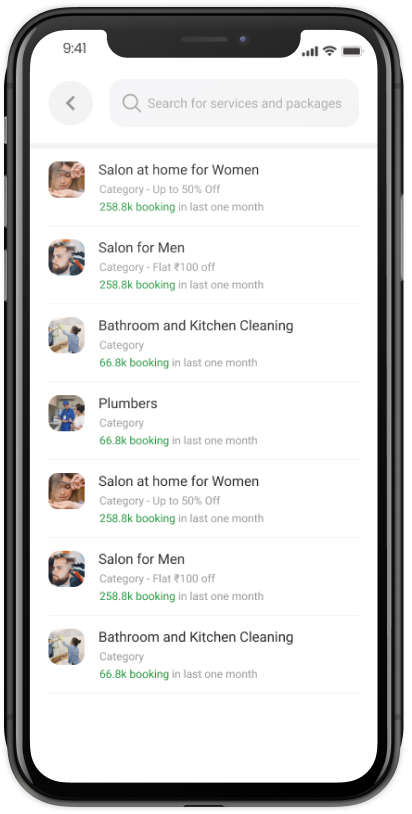412x814 pixels.
Task: Select first Salon for Men title
Action: click(142, 248)
